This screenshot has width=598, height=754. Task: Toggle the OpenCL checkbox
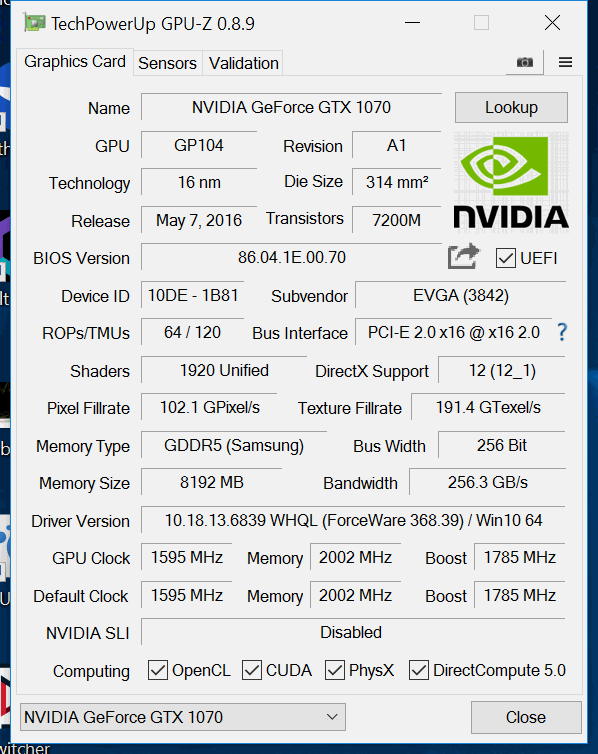point(158,670)
